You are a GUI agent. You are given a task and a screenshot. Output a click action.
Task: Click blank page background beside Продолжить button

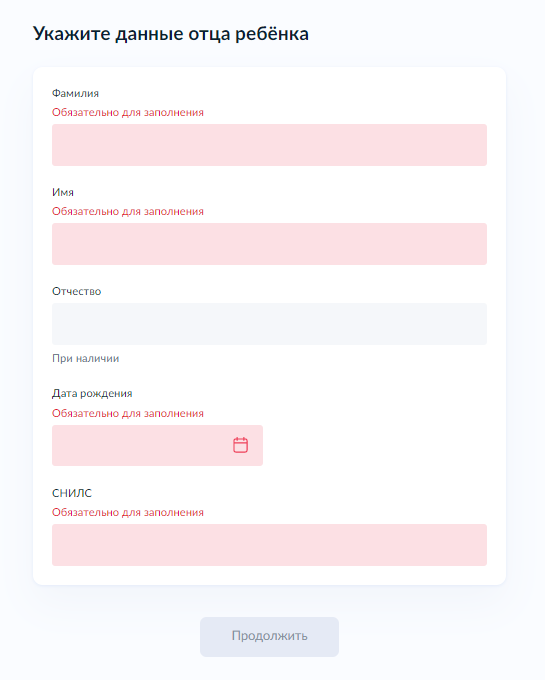pyautogui.click(x=434, y=637)
